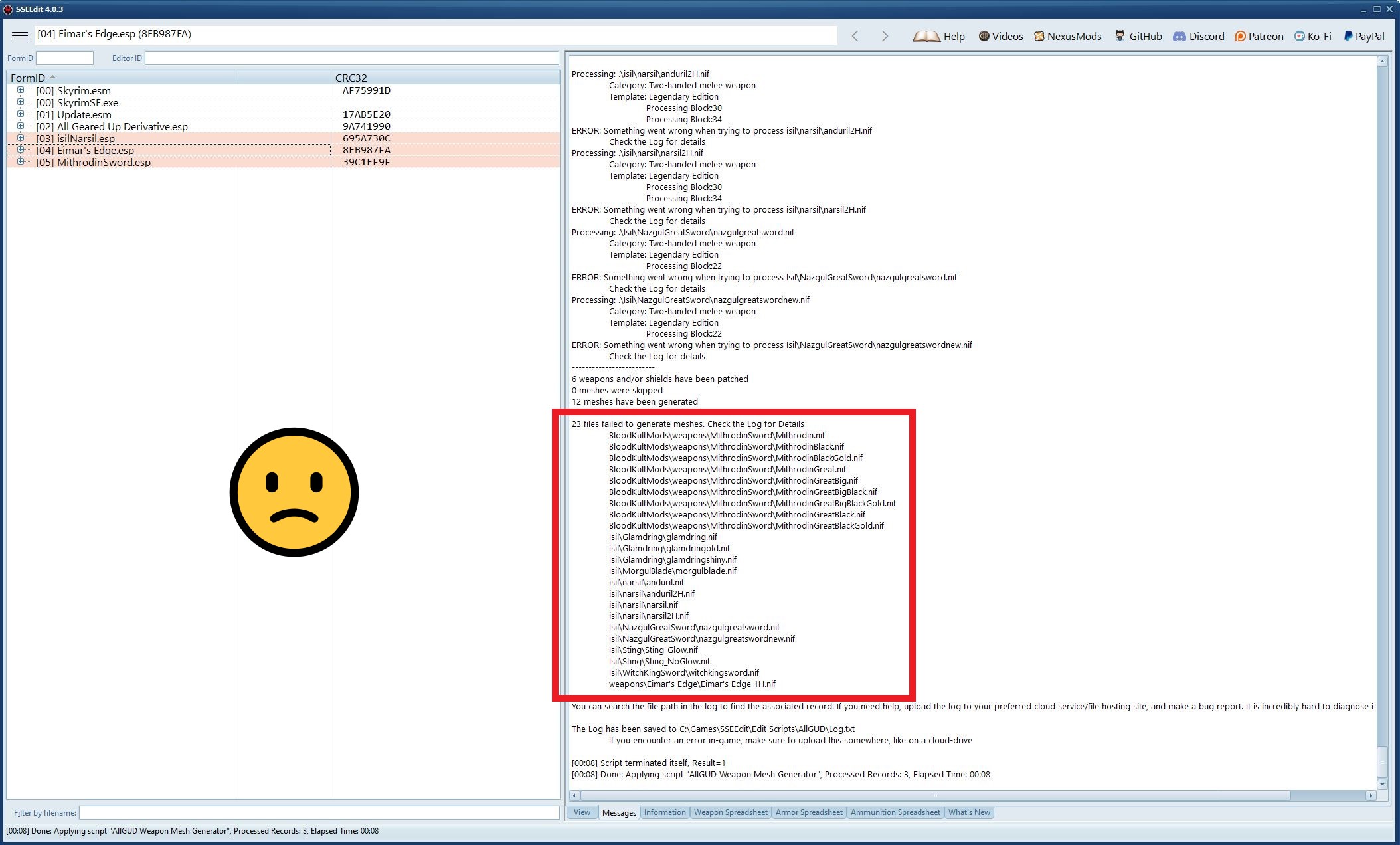Screen dimensions: 1400x845
Task: Switch to the Information tab
Action: coord(664,812)
